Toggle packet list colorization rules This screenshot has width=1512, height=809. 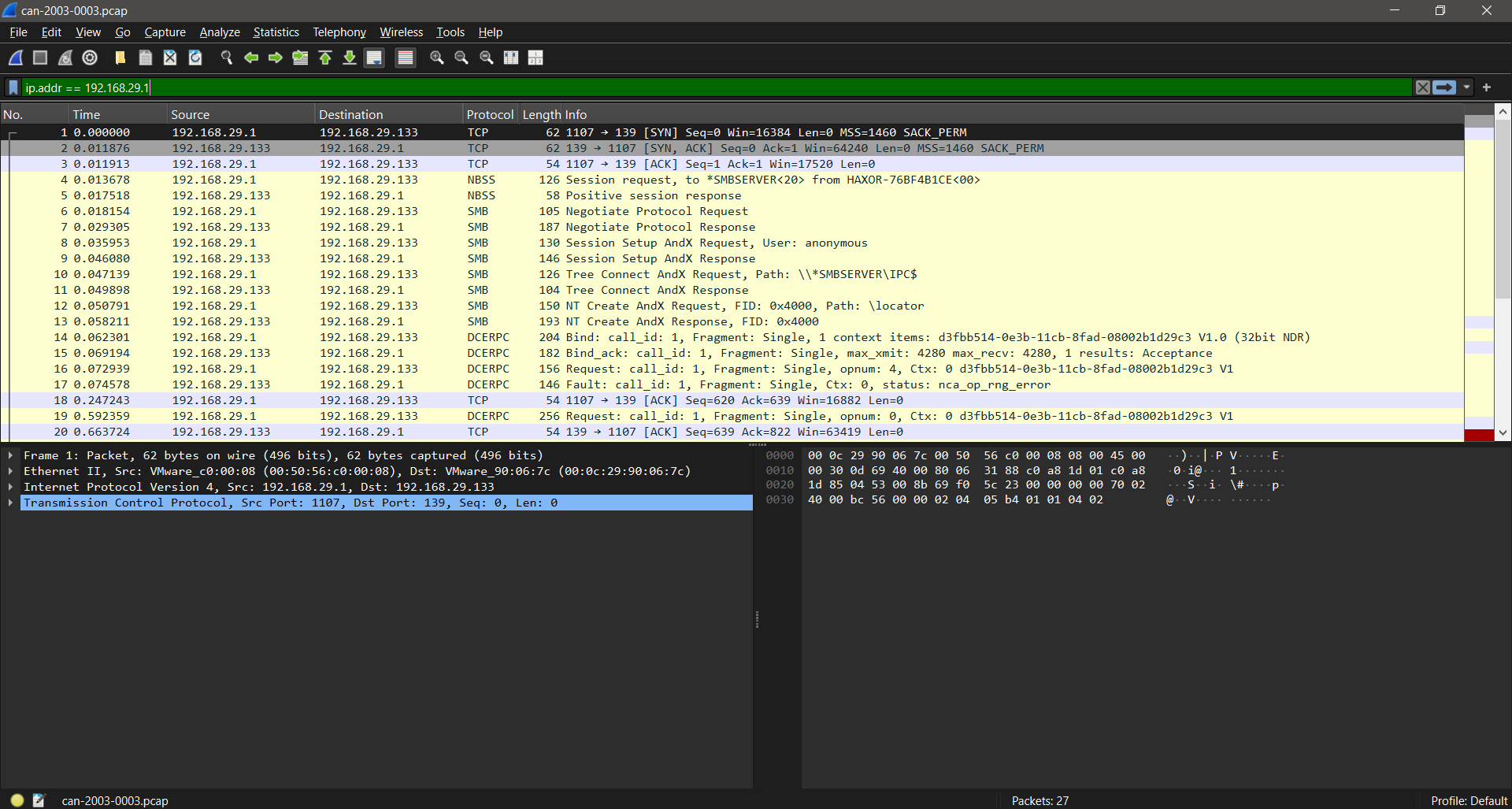(x=406, y=58)
